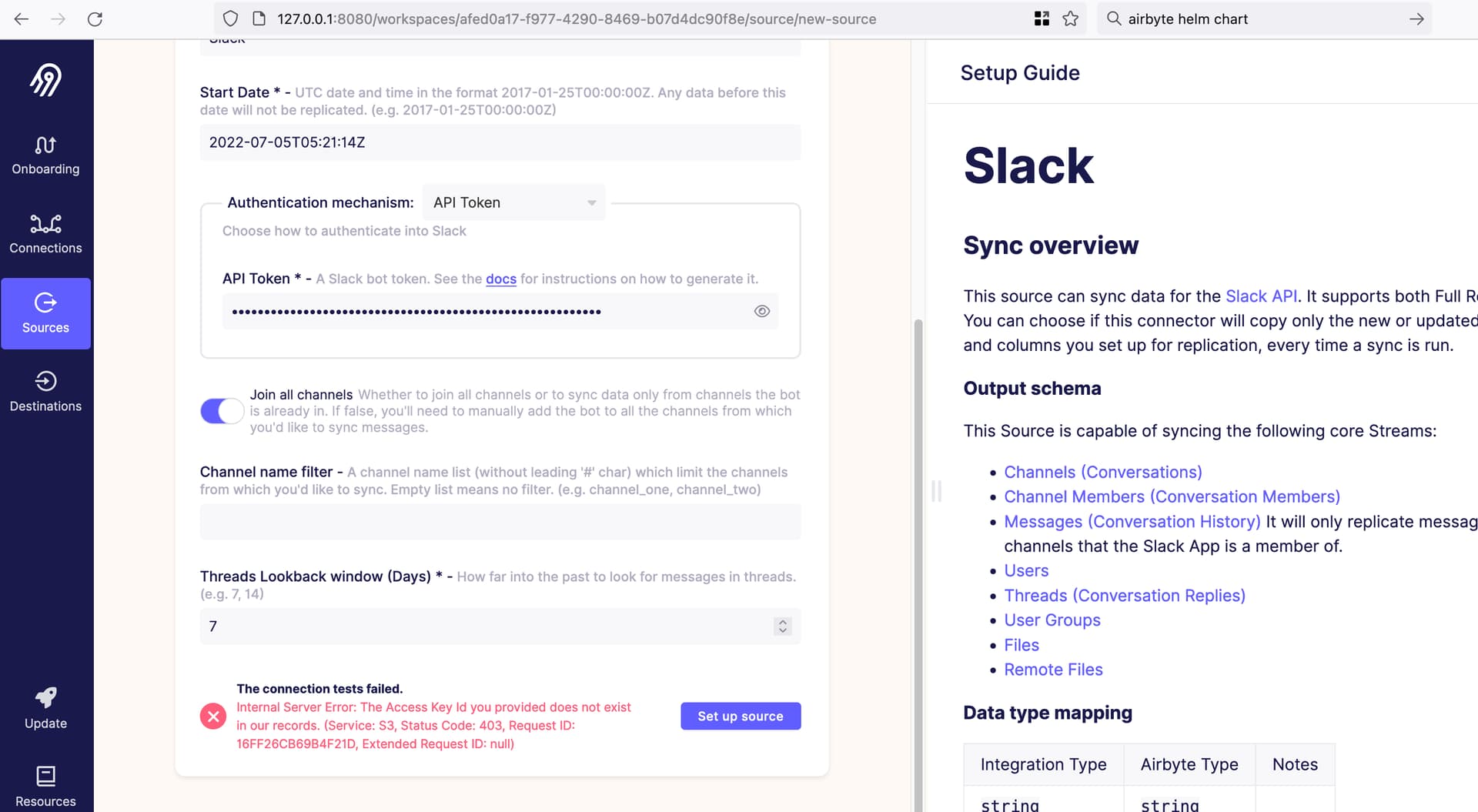Click the large Slack title heading
This screenshot has height=812, width=1478.
[1028, 165]
